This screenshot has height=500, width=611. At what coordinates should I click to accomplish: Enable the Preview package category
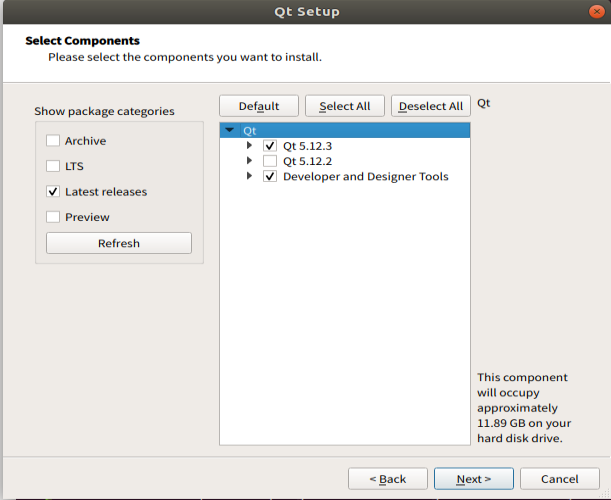click(x=53, y=217)
